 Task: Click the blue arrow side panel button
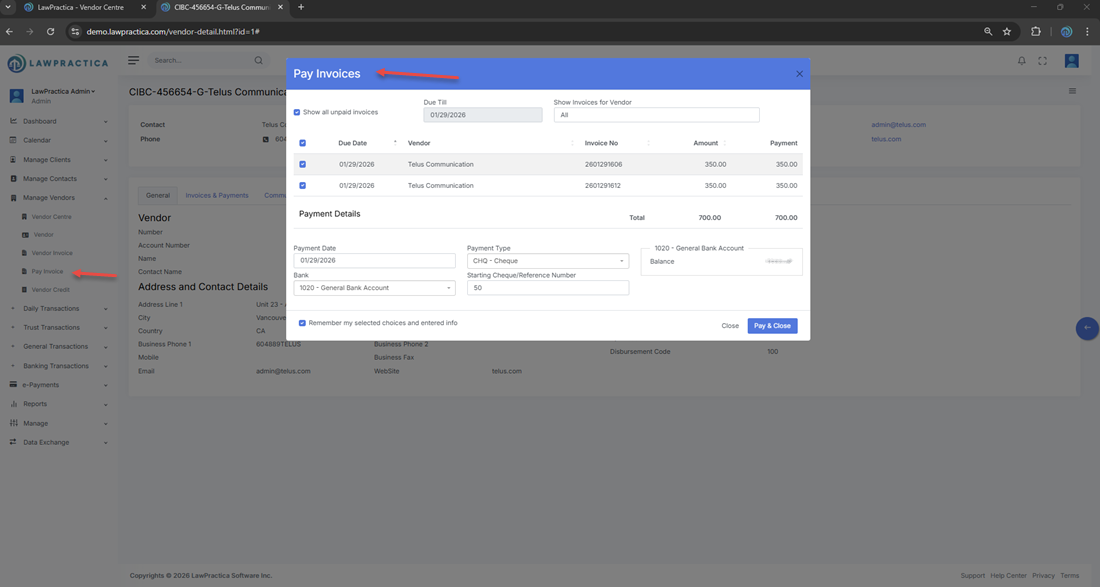(1087, 328)
